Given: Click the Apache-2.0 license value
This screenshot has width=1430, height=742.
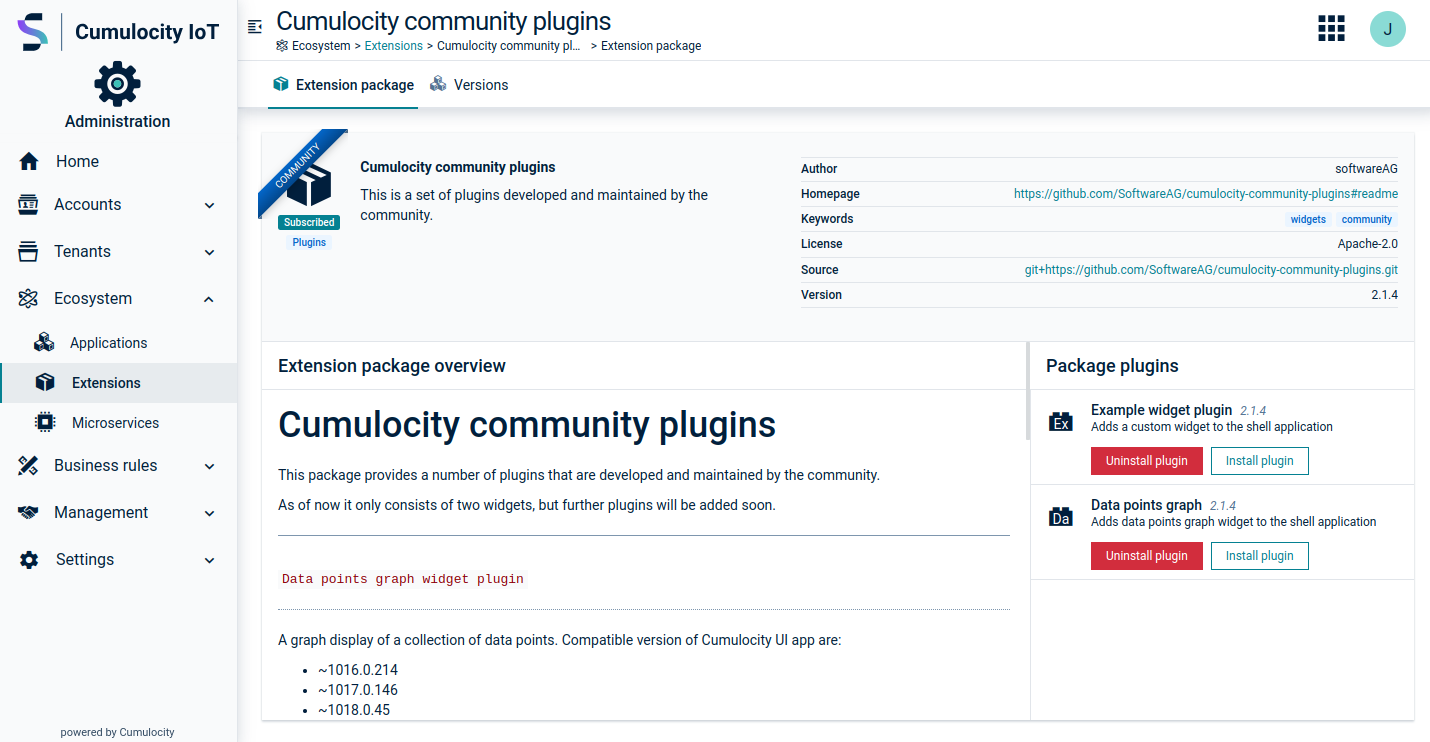Looking at the screenshot, I should (1368, 244).
